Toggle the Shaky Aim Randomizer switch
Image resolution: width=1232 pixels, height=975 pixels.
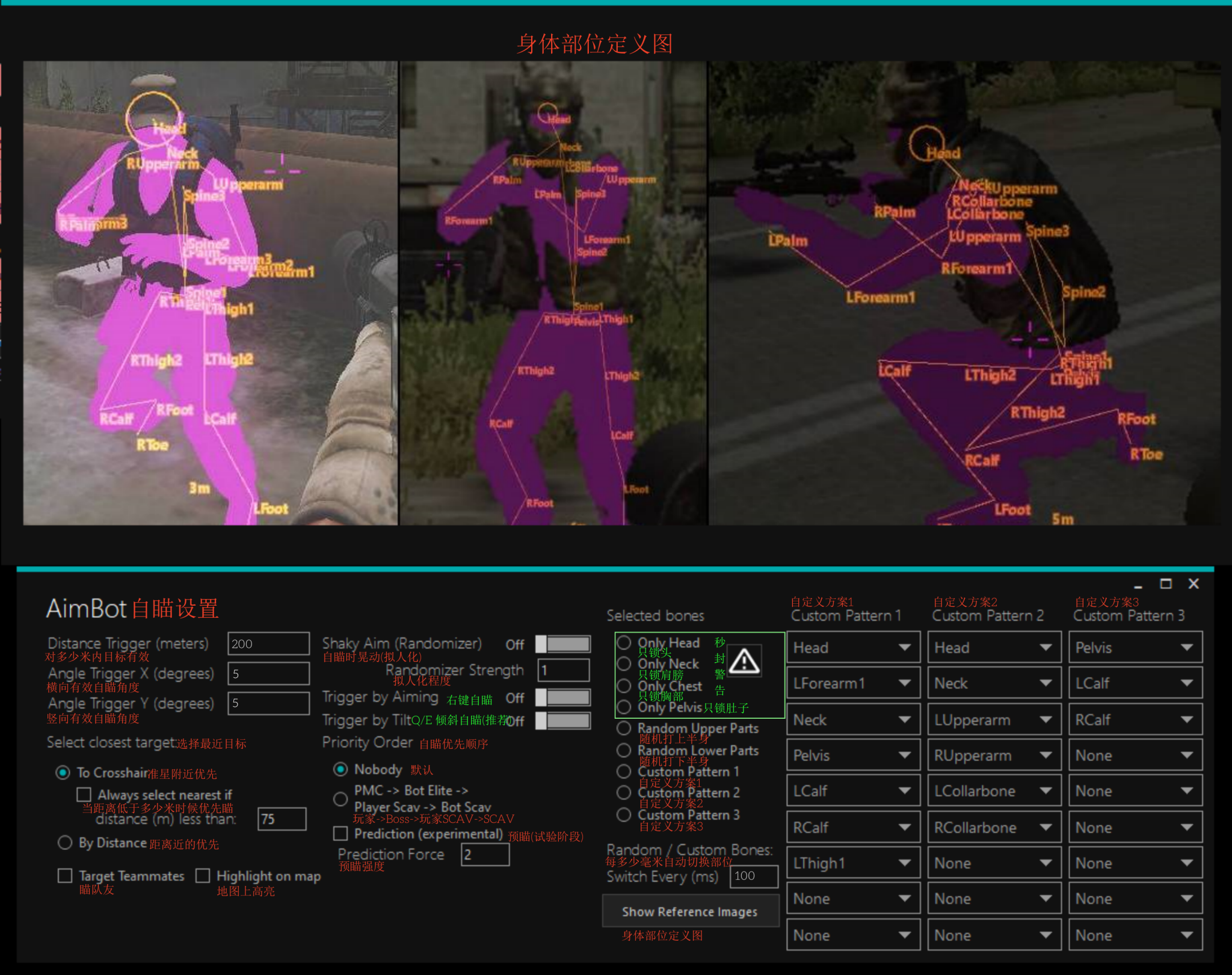(563, 644)
